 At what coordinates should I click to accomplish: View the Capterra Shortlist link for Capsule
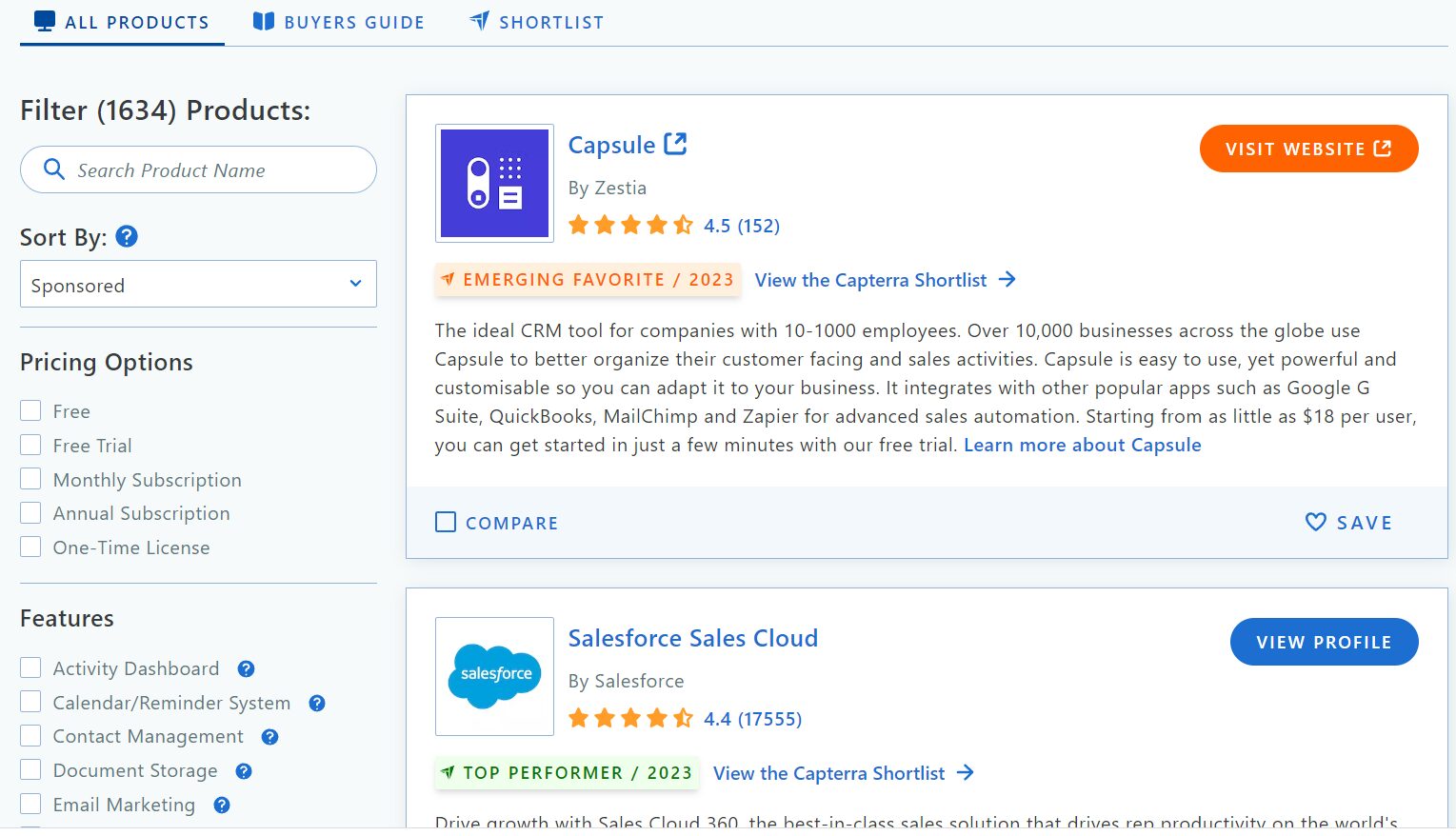870,280
